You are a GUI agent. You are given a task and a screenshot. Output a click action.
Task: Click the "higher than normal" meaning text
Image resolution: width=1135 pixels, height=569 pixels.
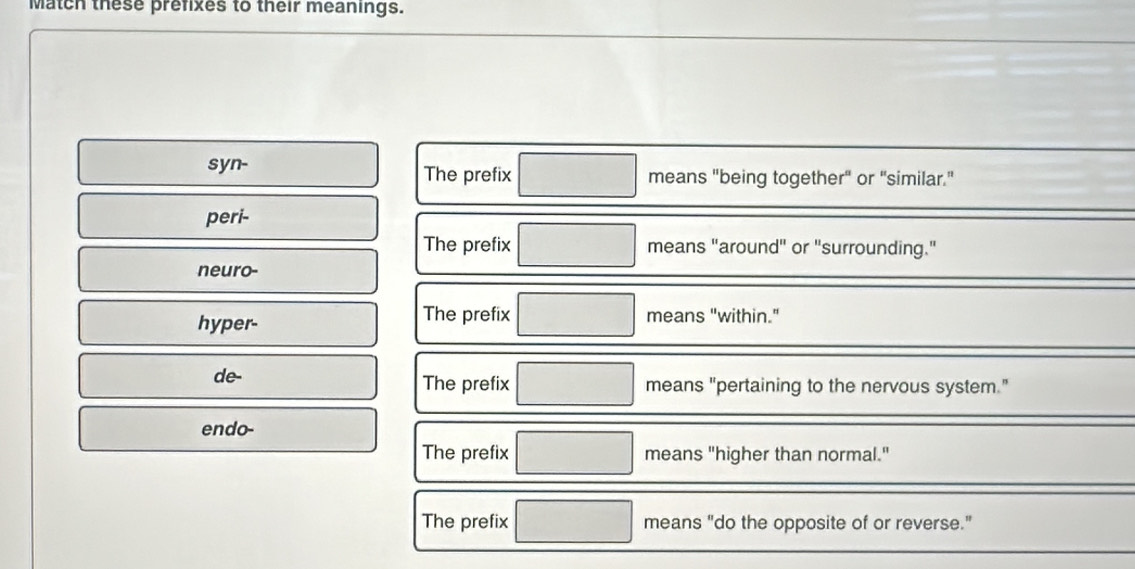[x=769, y=455]
